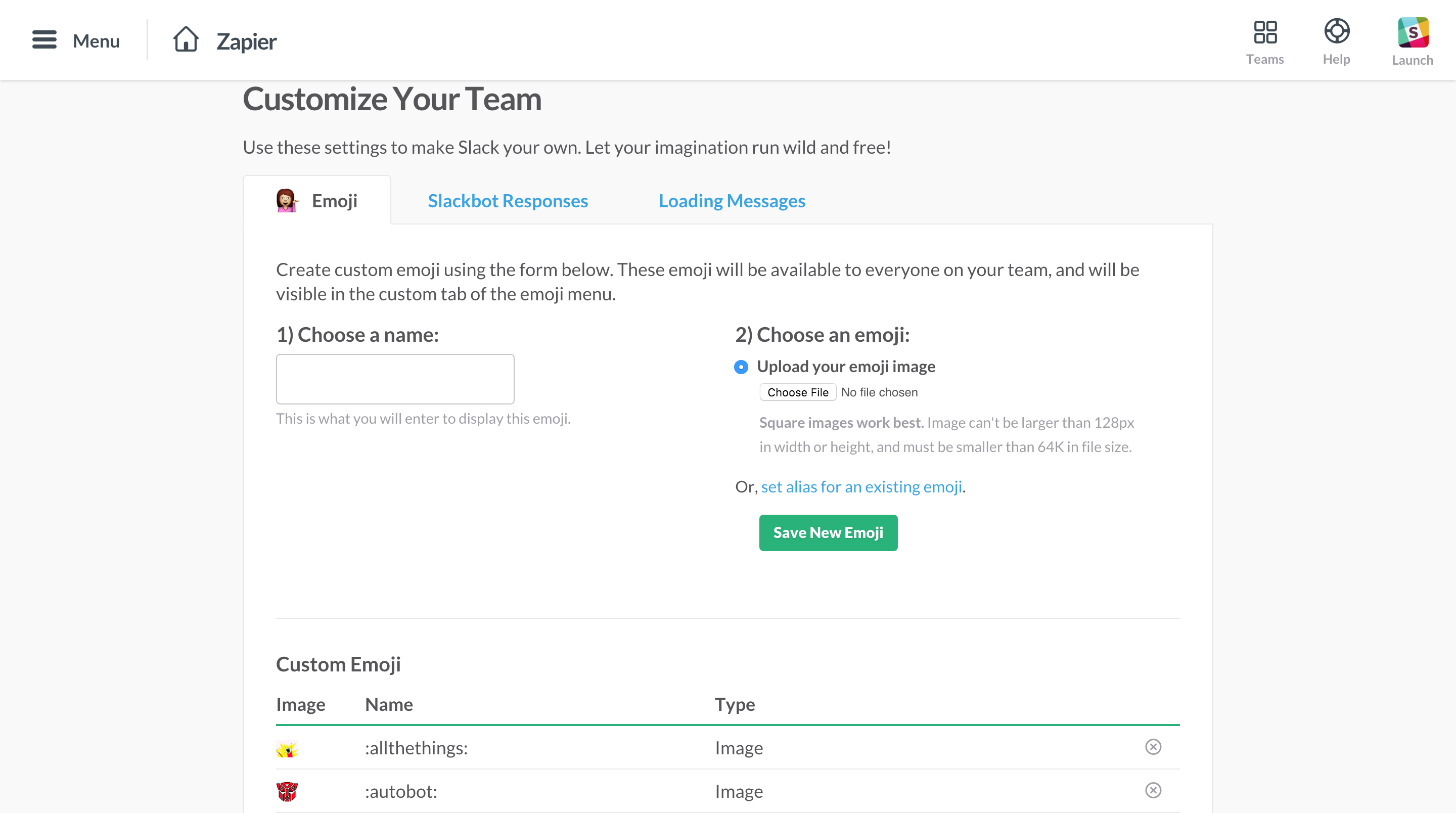Switch to Slackbot Responses tab
This screenshot has width=1456, height=813.
click(x=508, y=201)
